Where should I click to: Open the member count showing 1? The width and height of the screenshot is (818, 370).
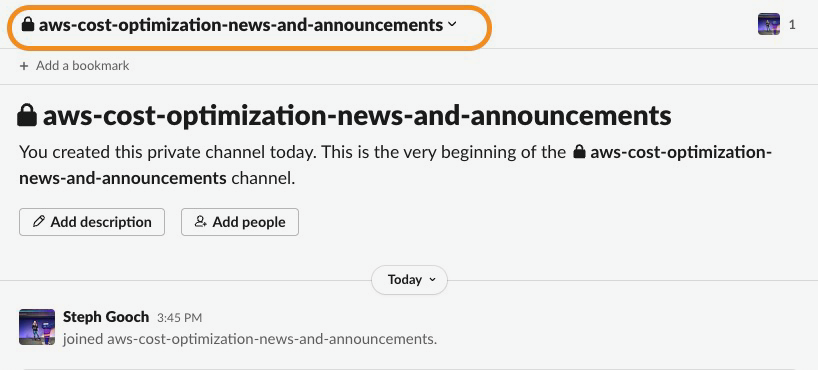(792, 25)
